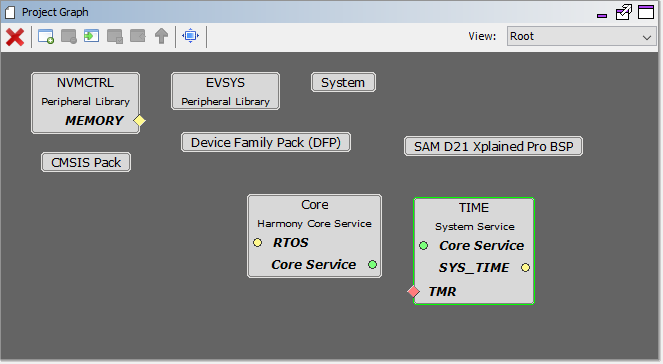Click the yellow MEMORY diamond connector on NVMCTRL
The image size is (663, 364).
(140, 121)
